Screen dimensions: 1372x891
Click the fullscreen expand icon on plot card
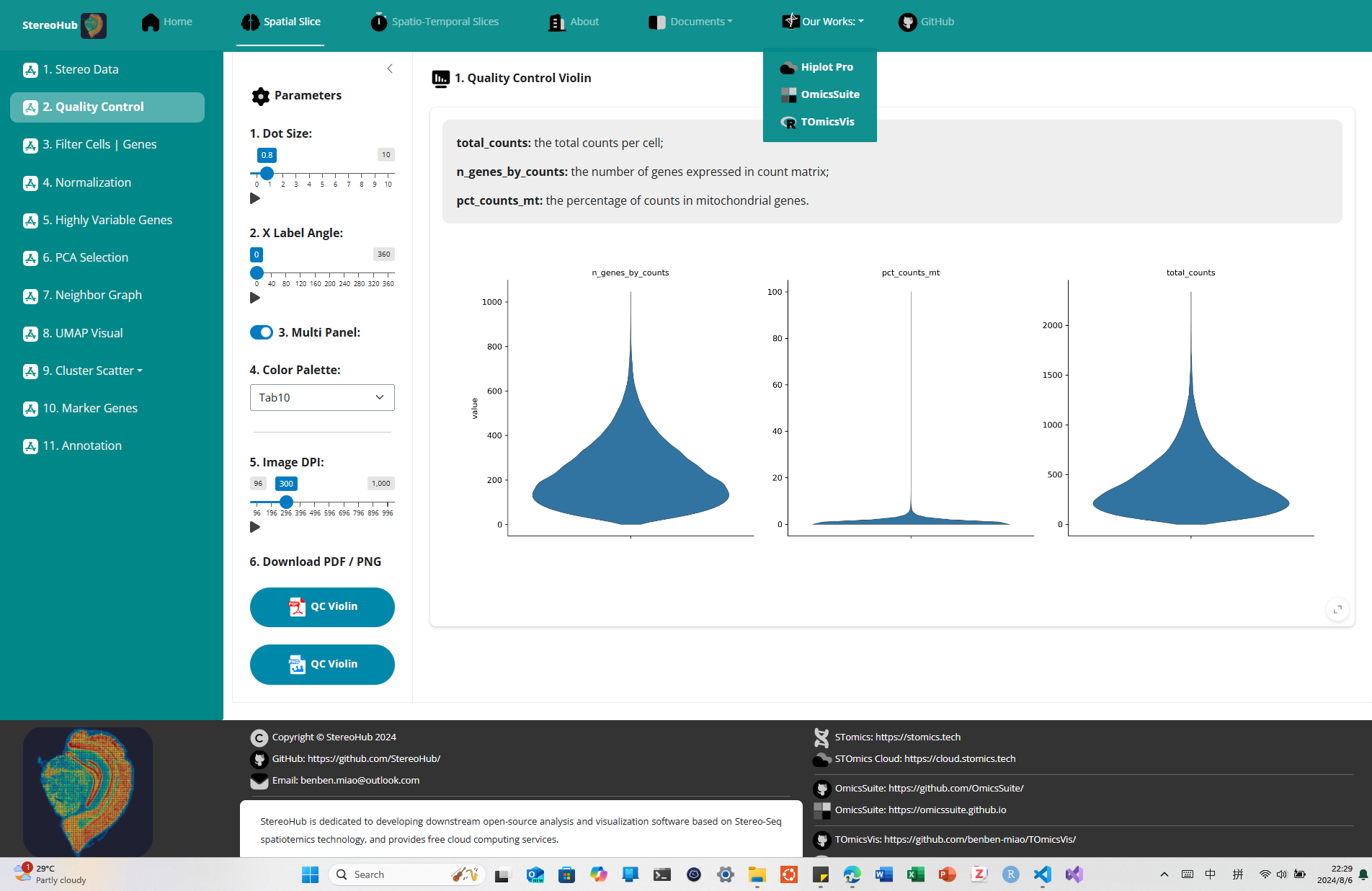(x=1337, y=610)
